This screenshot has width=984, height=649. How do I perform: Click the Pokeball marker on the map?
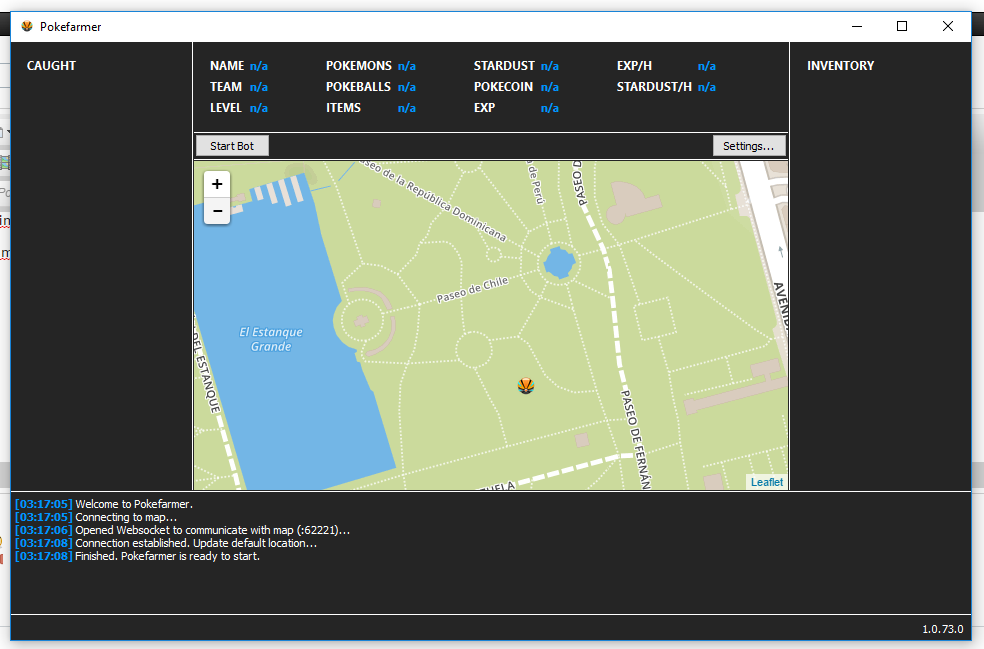pyautogui.click(x=526, y=385)
